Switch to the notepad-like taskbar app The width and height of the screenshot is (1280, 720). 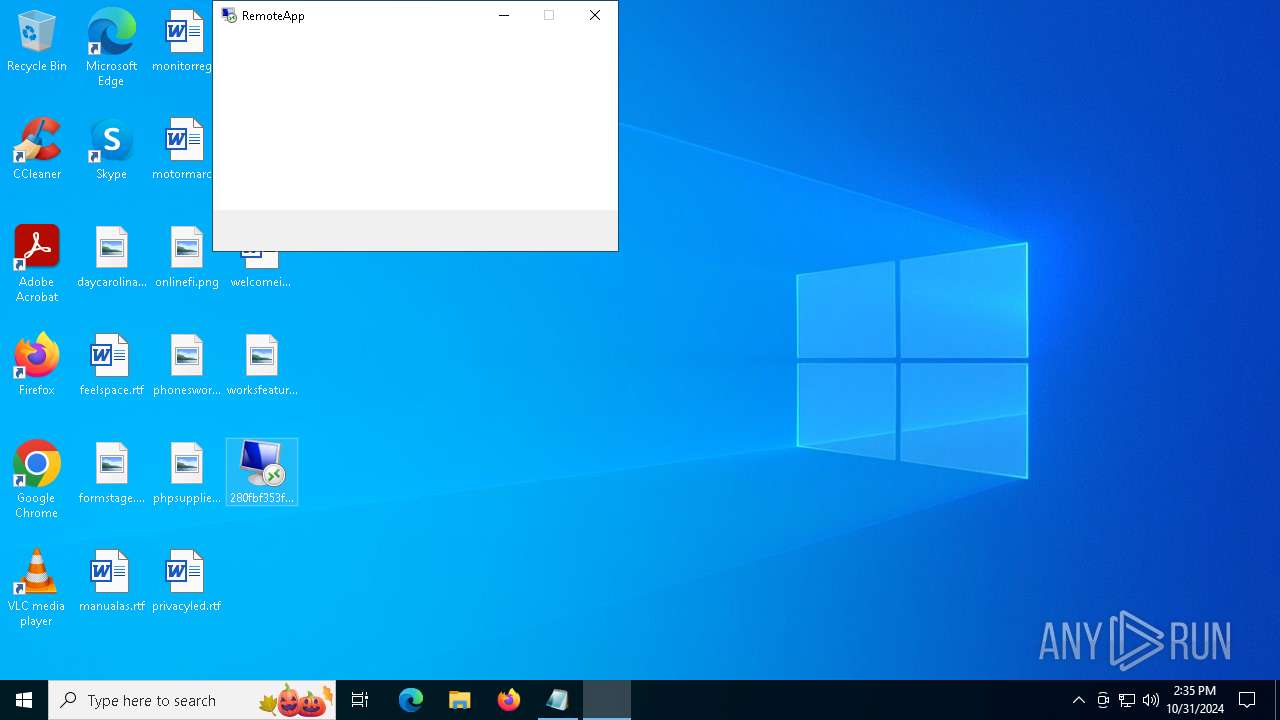pyautogui.click(x=558, y=700)
